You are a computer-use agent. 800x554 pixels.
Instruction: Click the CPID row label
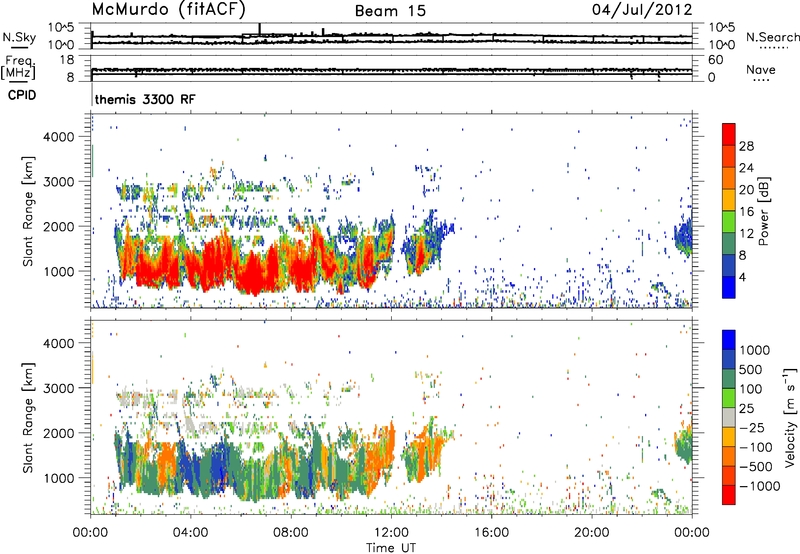(x=22, y=95)
